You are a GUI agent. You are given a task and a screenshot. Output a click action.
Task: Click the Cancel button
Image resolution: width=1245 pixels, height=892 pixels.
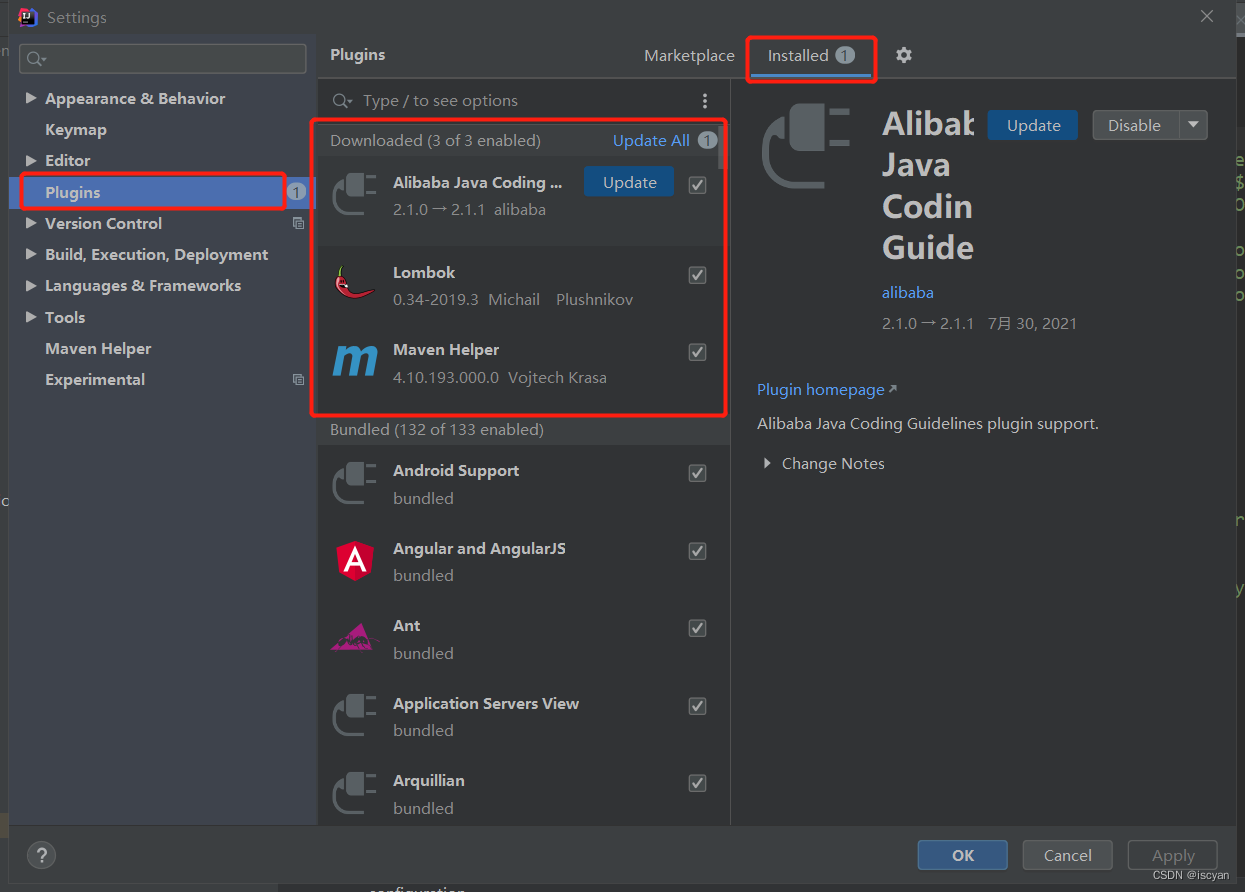[1068, 855]
